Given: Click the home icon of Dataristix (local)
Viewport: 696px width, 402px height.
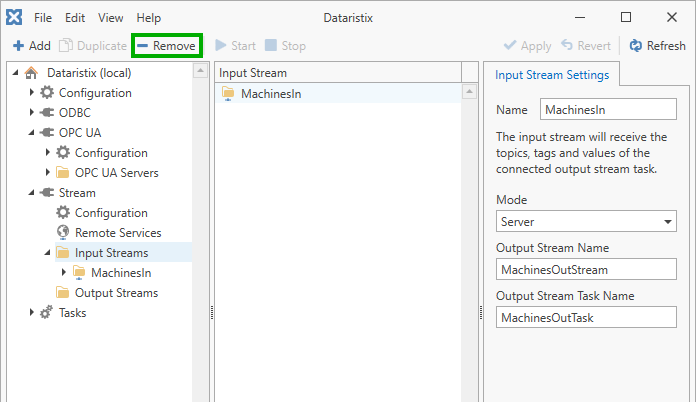Looking at the screenshot, I should pos(31,73).
